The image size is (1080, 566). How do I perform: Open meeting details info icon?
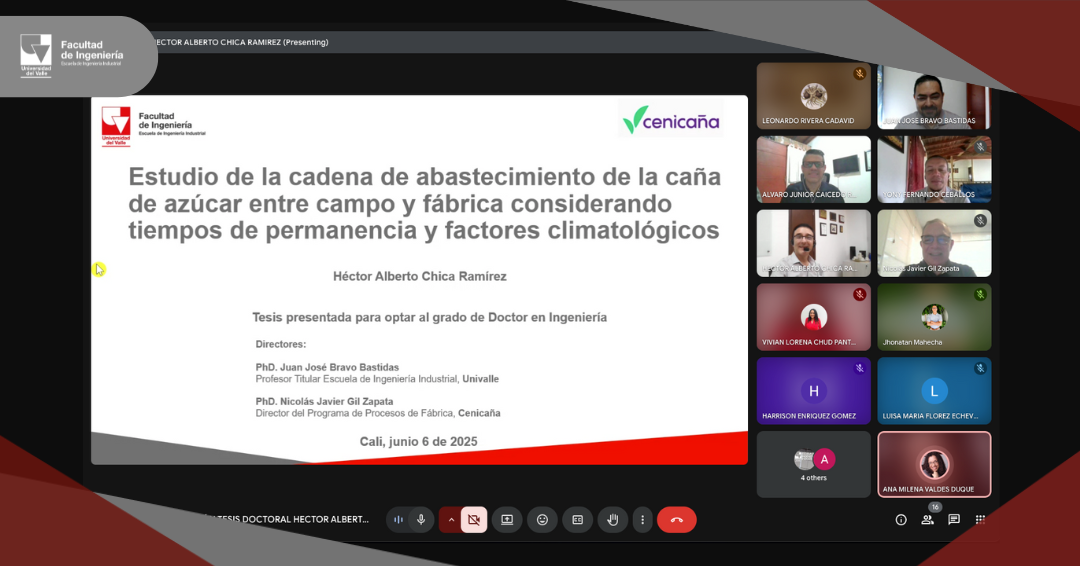(901, 520)
